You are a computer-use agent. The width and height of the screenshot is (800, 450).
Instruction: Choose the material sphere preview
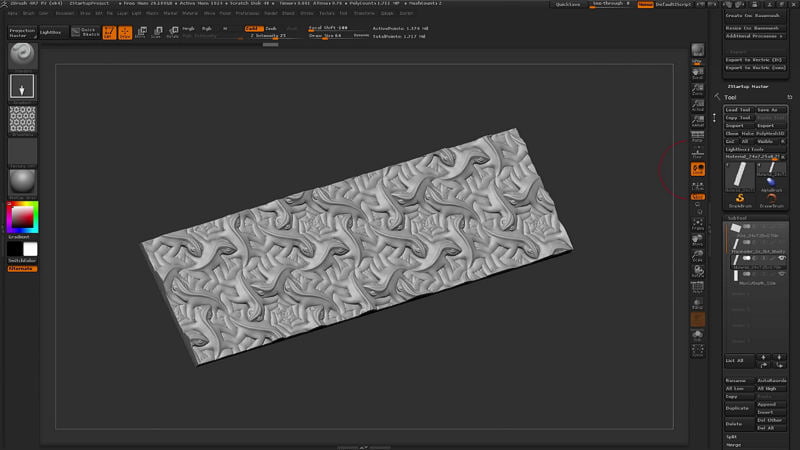coord(22,182)
